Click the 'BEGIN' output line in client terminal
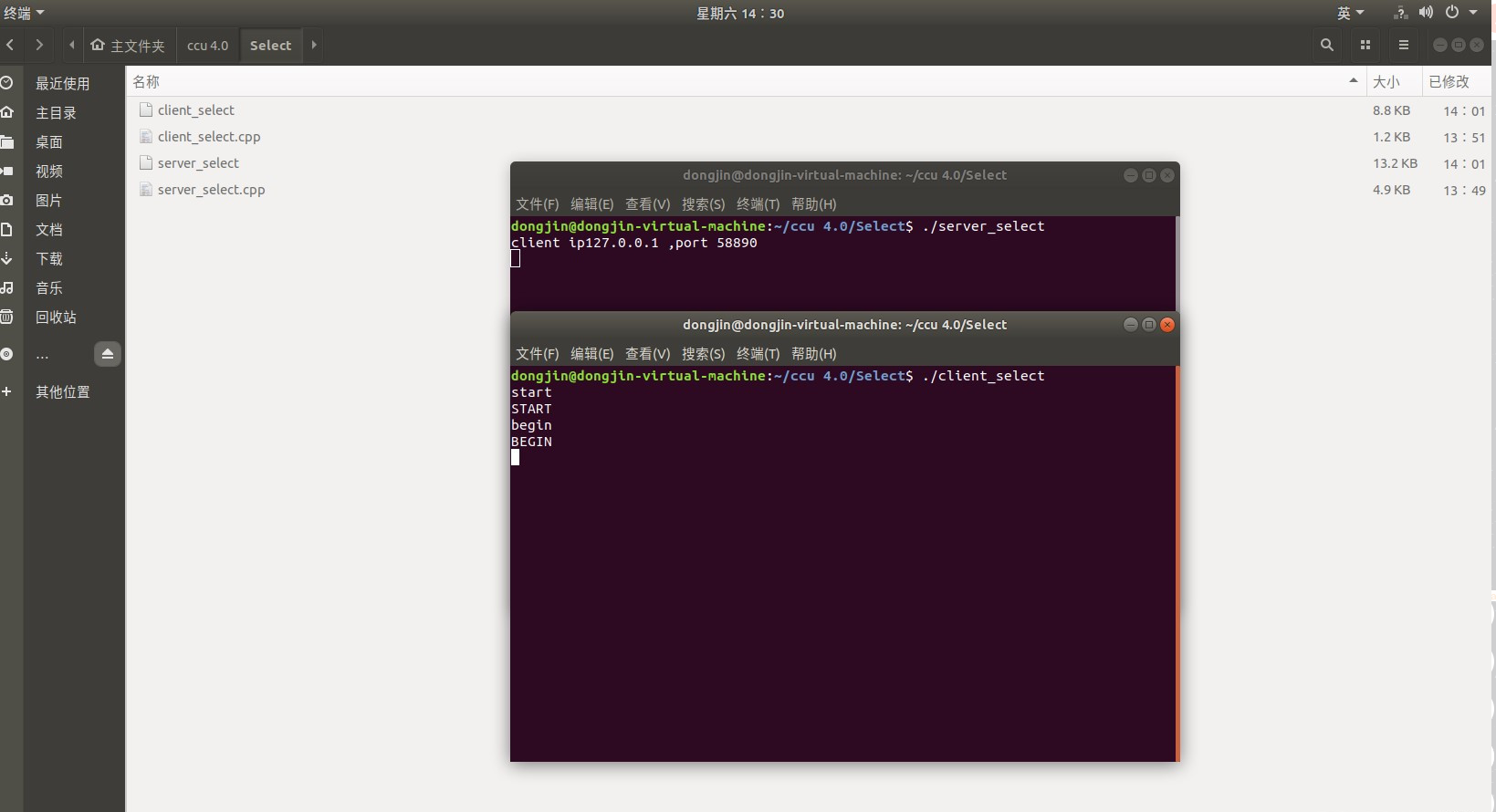Viewport: 1496px width, 812px height. click(531, 442)
